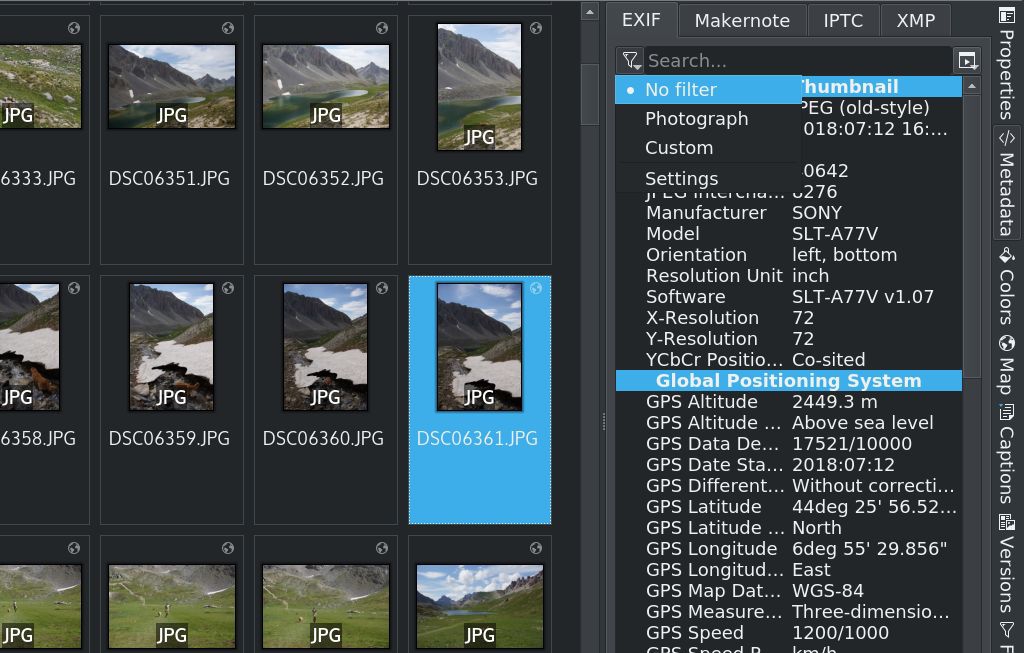Open the Versions sidebar tab
Screen dimensions: 1024x653
(x=1006, y=564)
